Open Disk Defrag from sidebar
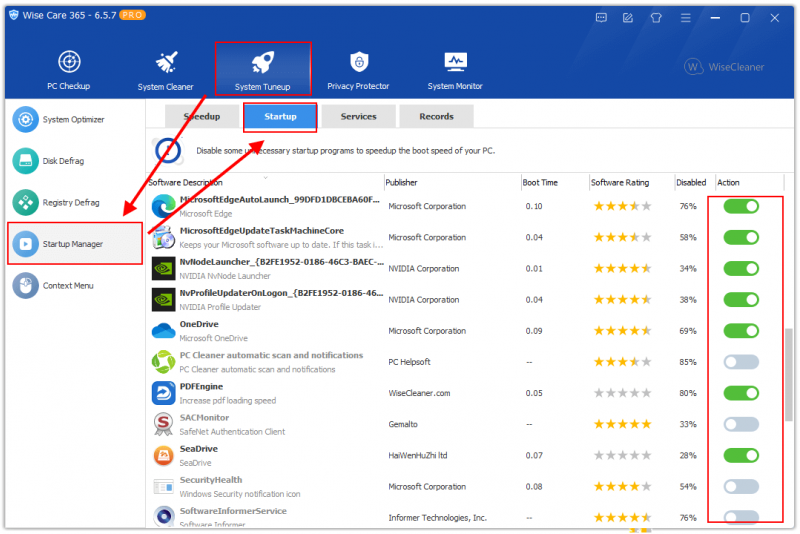800x534 pixels. tap(73, 161)
